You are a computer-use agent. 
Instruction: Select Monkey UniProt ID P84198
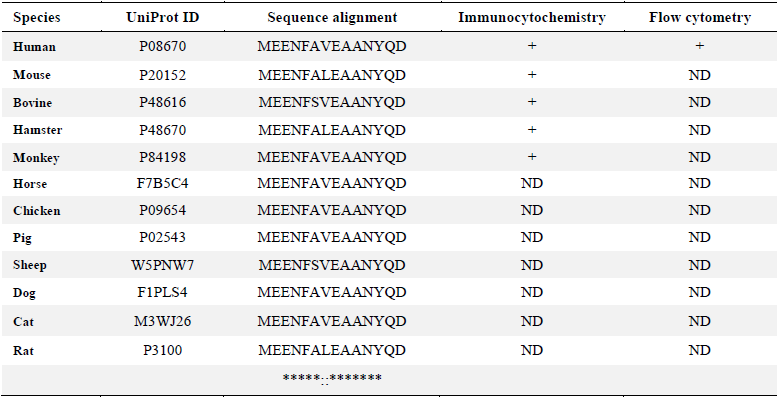(x=162, y=157)
